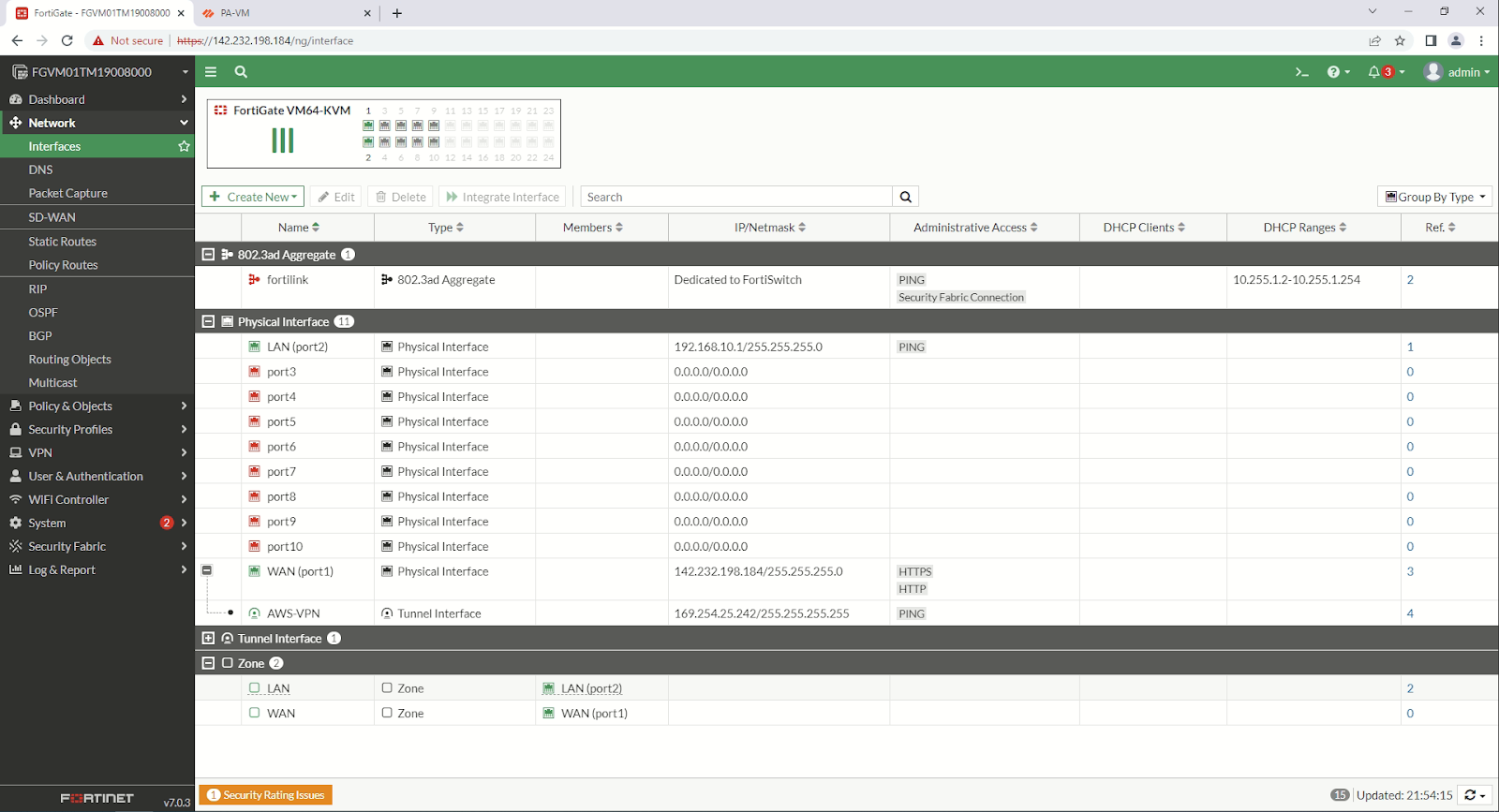Viewport: 1499px width, 812px height.
Task: Open the Chrome profile icon
Action: [x=1456, y=40]
